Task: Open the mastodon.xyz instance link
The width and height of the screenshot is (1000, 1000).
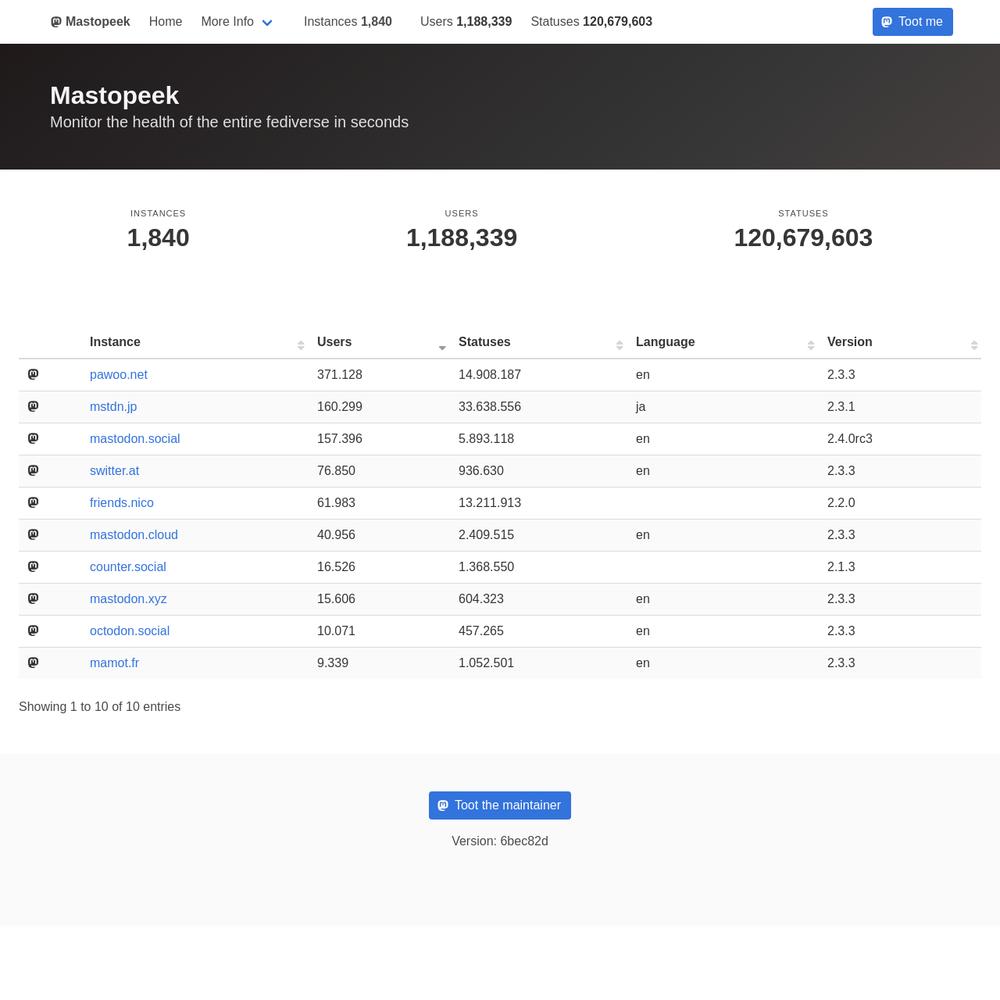Action: click(x=128, y=598)
